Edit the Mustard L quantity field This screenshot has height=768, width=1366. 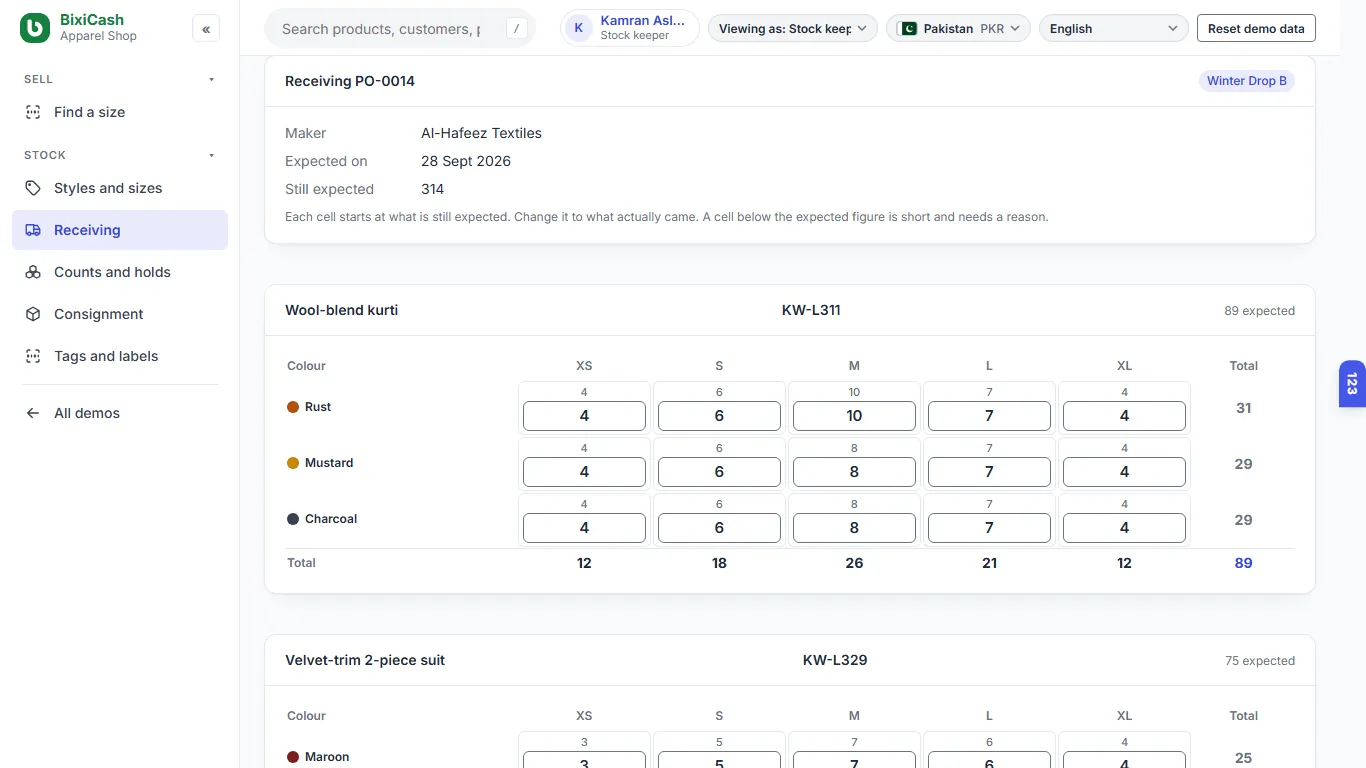[989, 472]
